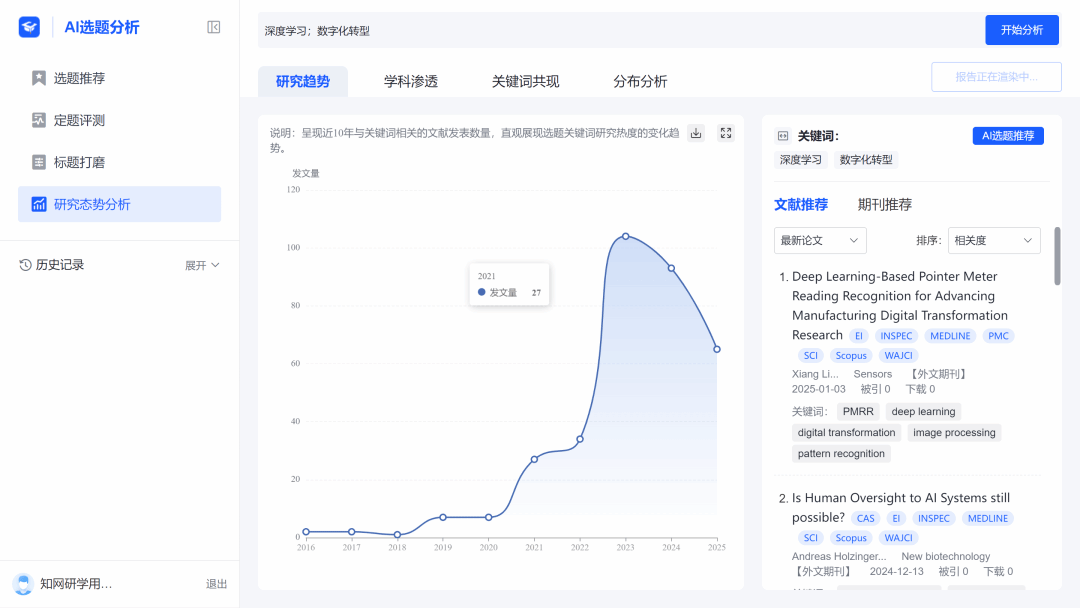Click the download chart icon
Image resolution: width=1080 pixels, height=608 pixels.
click(697, 133)
